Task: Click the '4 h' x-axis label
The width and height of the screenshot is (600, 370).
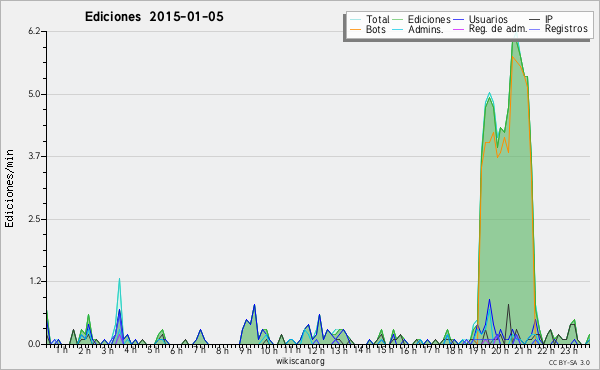Action: [x=130, y=350]
